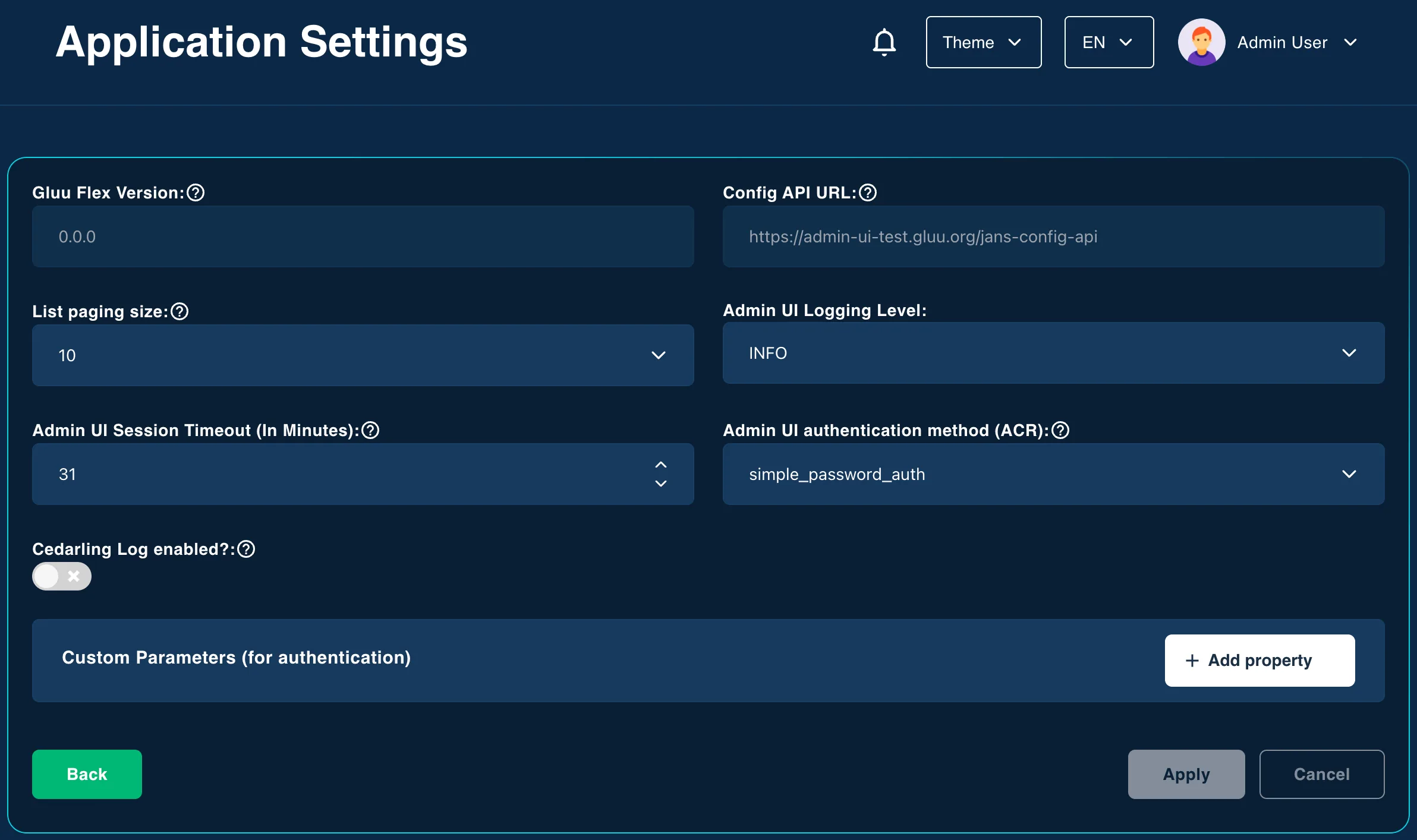Open the Admin UI Logging Level dropdown
The image size is (1417, 840).
coord(1054,353)
